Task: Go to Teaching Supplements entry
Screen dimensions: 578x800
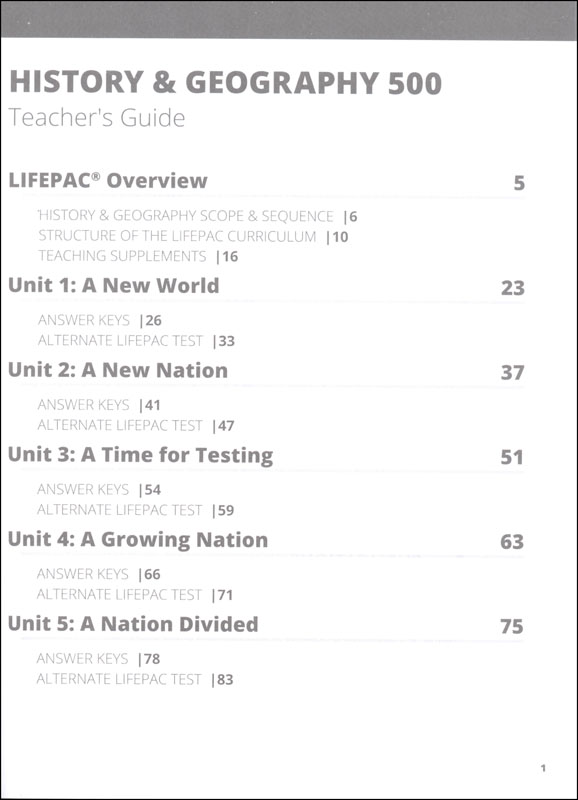Action: [x=138, y=256]
